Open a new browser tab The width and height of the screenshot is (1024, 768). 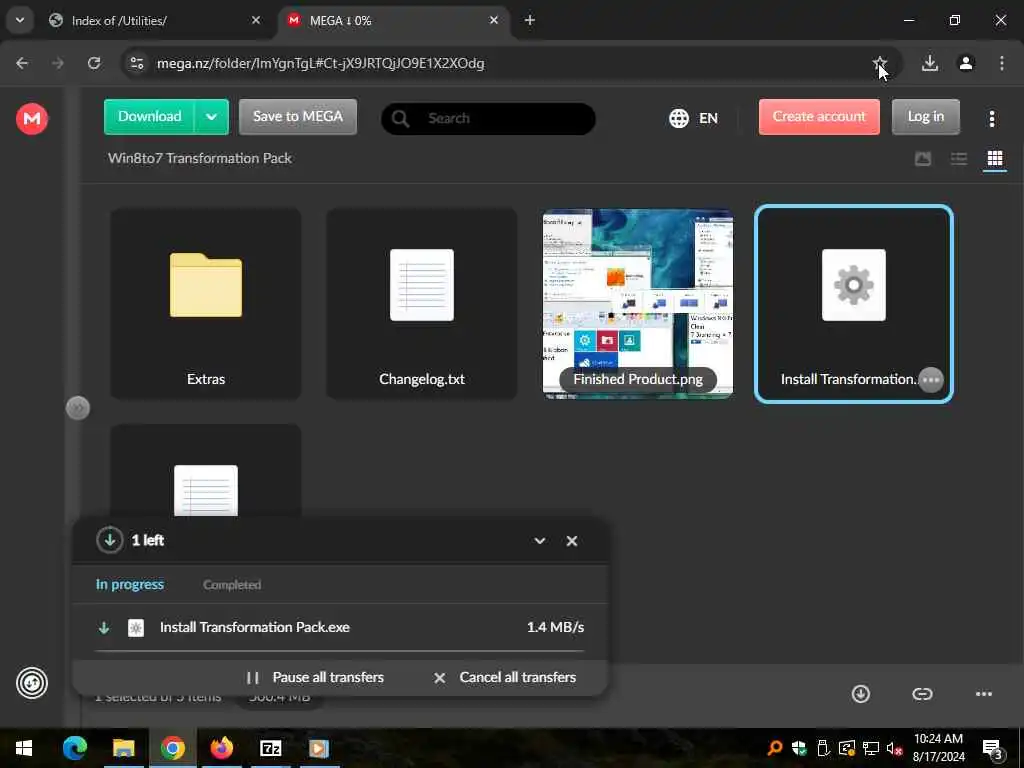[530, 20]
